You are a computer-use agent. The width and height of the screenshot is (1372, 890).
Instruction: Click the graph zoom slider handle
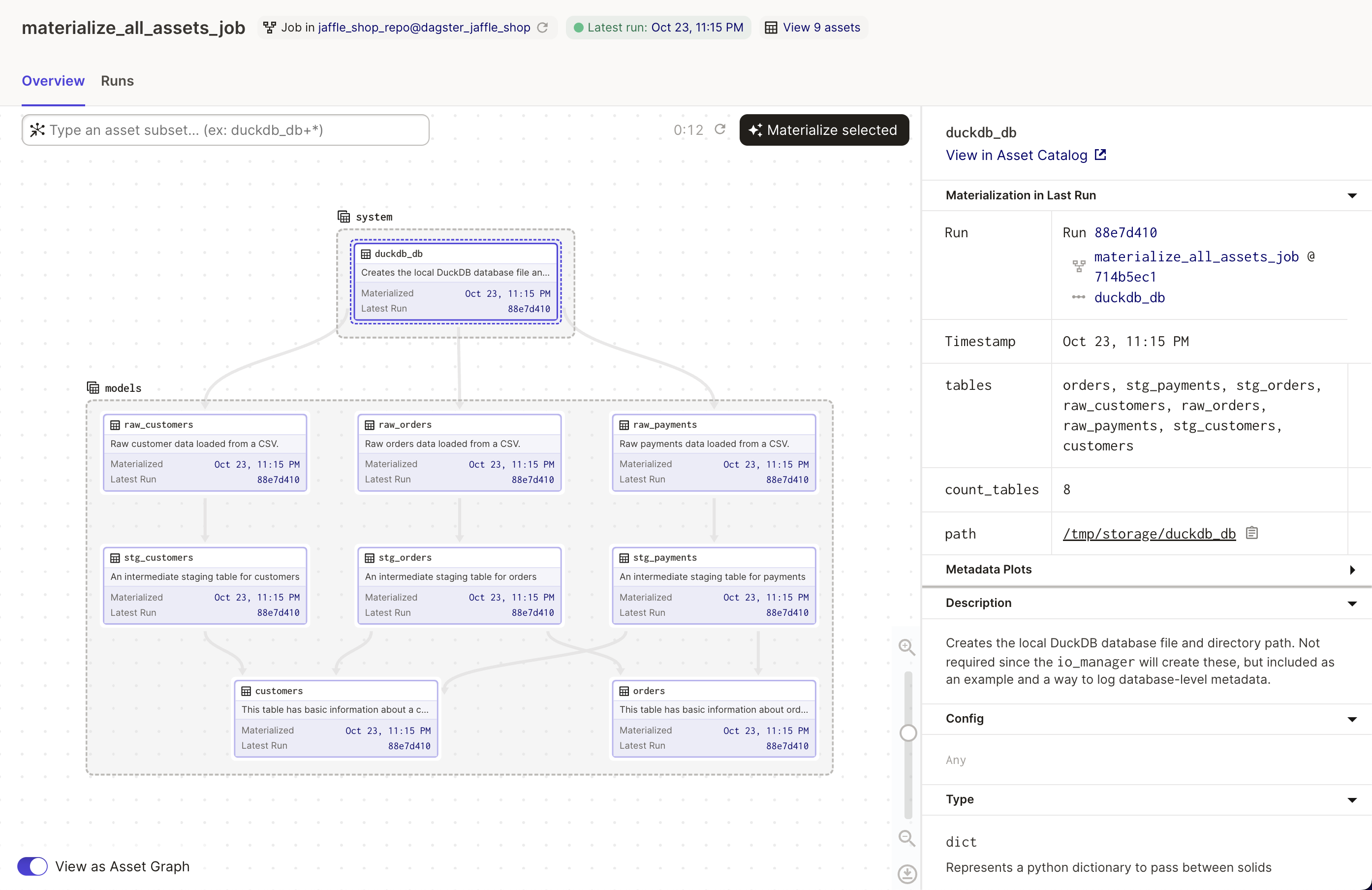908,733
